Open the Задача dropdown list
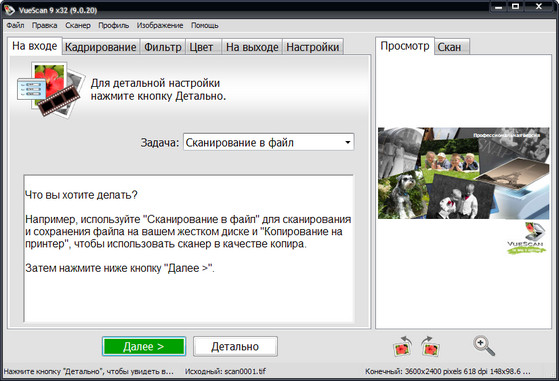This screenshot has height=381, width=559. tap(268, 142)
